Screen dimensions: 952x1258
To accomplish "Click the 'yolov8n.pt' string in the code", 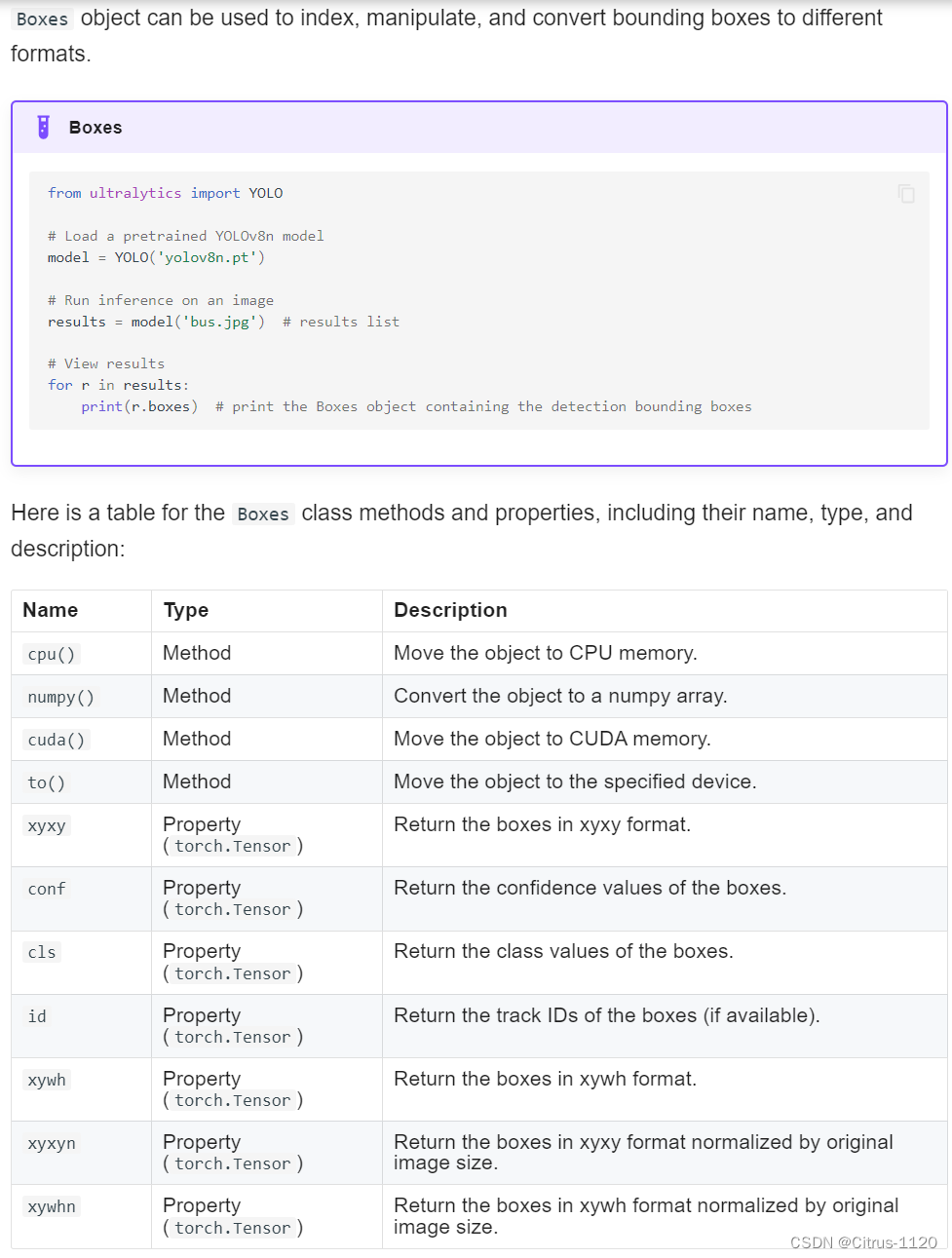I will tap(209, 257).
